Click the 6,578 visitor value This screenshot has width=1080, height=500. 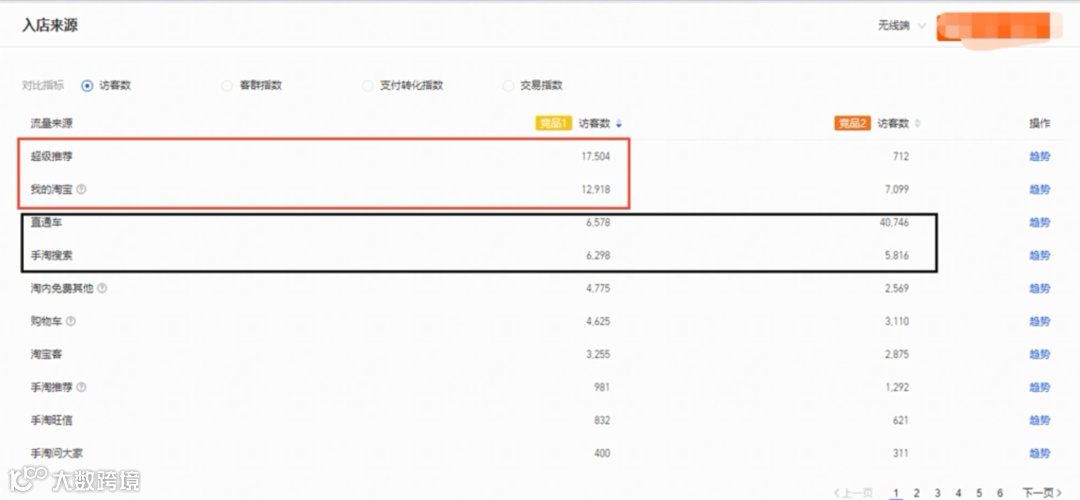click(x=598, y=222)
